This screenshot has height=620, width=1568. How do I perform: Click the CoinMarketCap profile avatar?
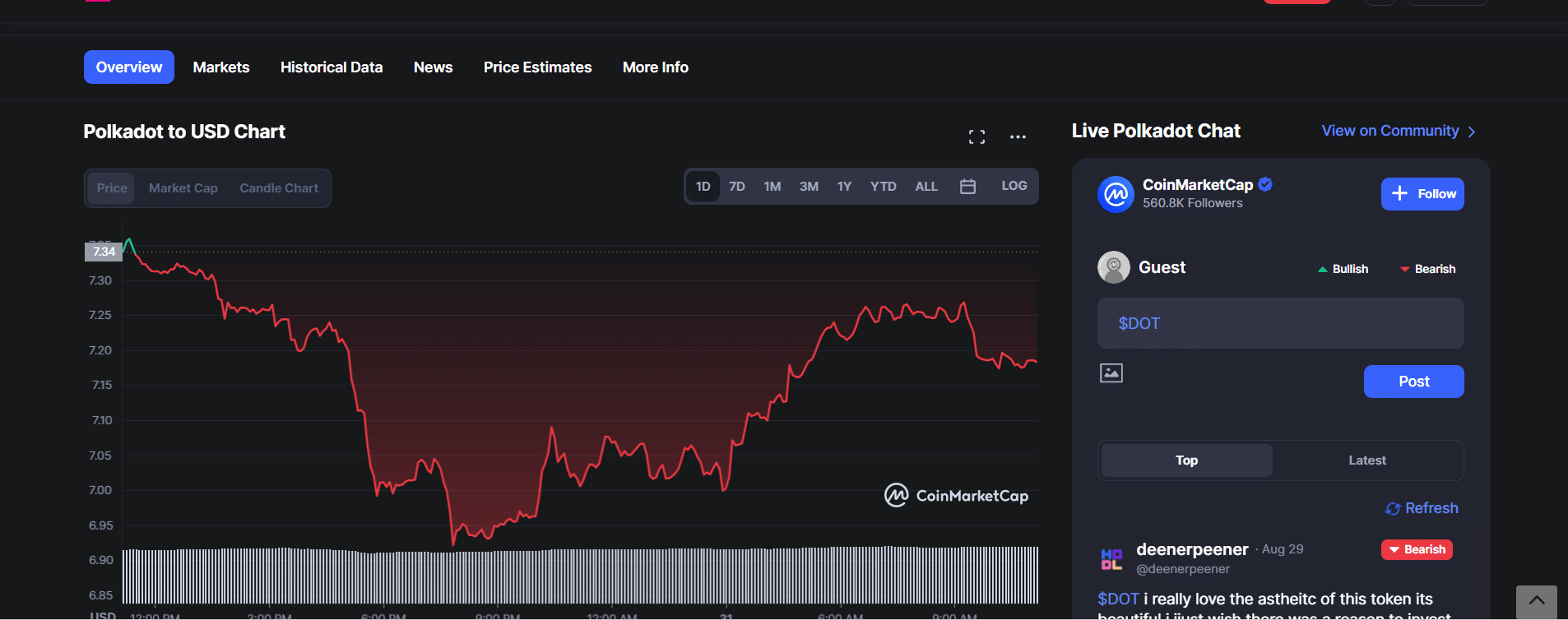point(1116,194)
